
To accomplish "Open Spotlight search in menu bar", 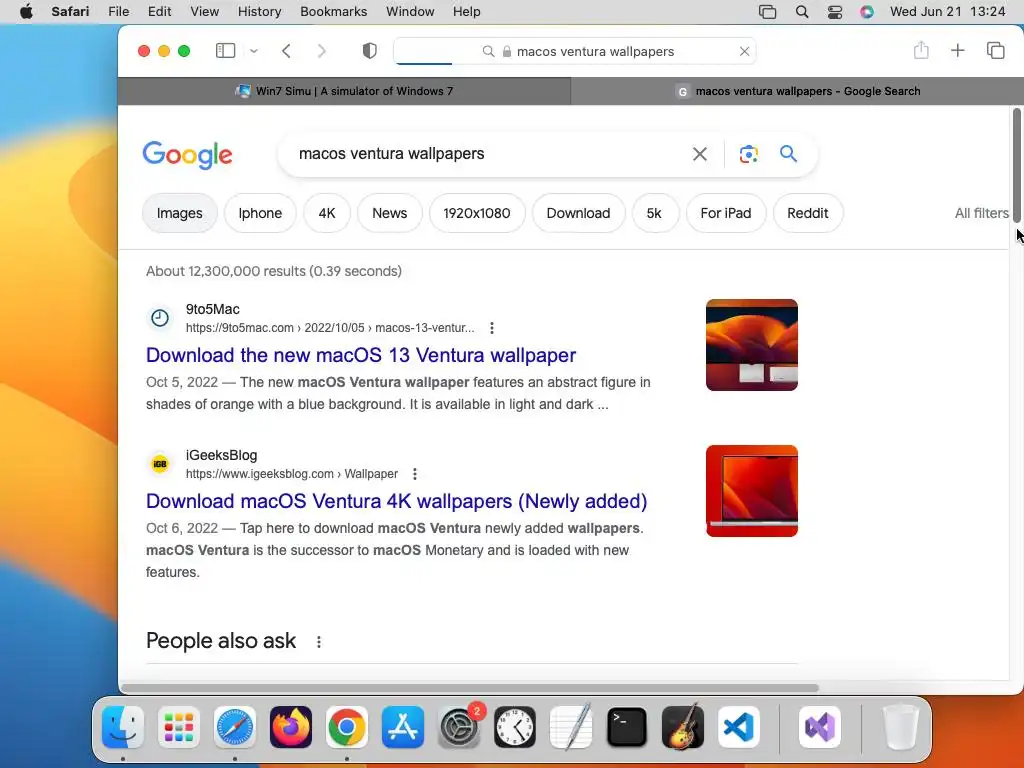I will pos(802,12).
